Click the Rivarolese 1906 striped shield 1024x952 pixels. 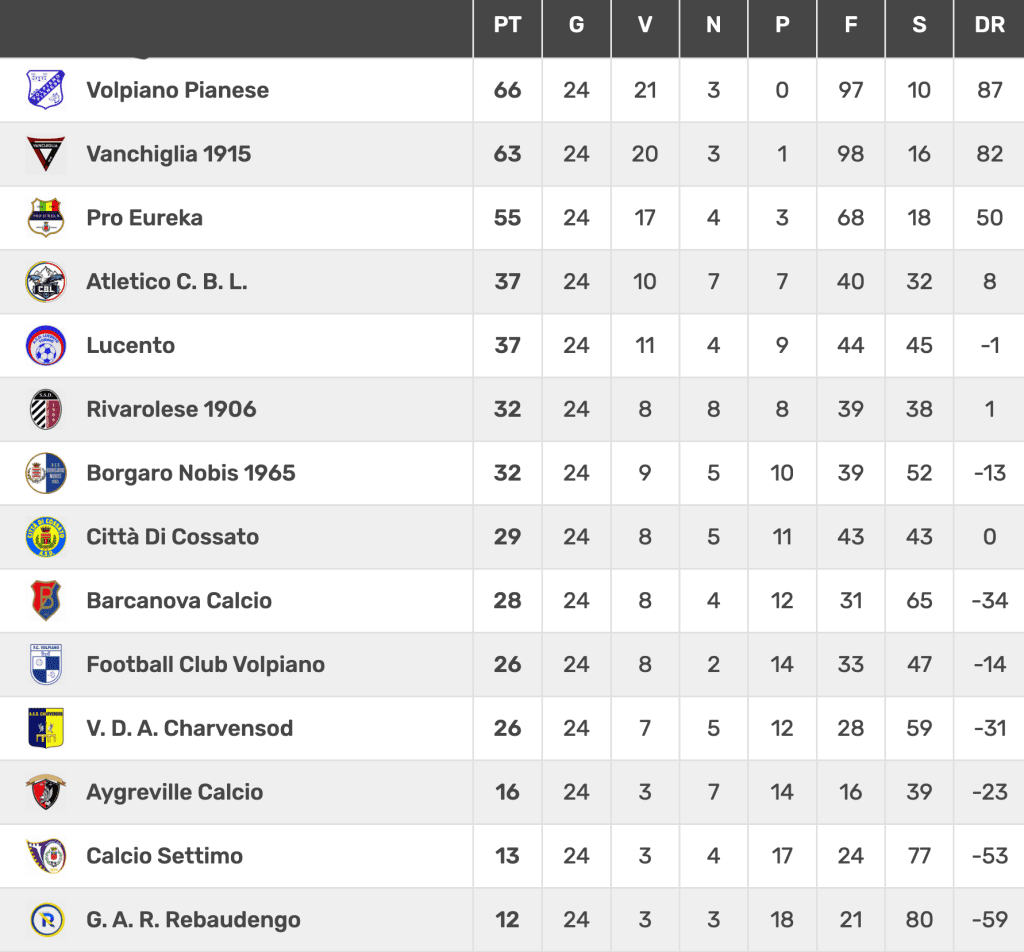[x=46, y=409]
